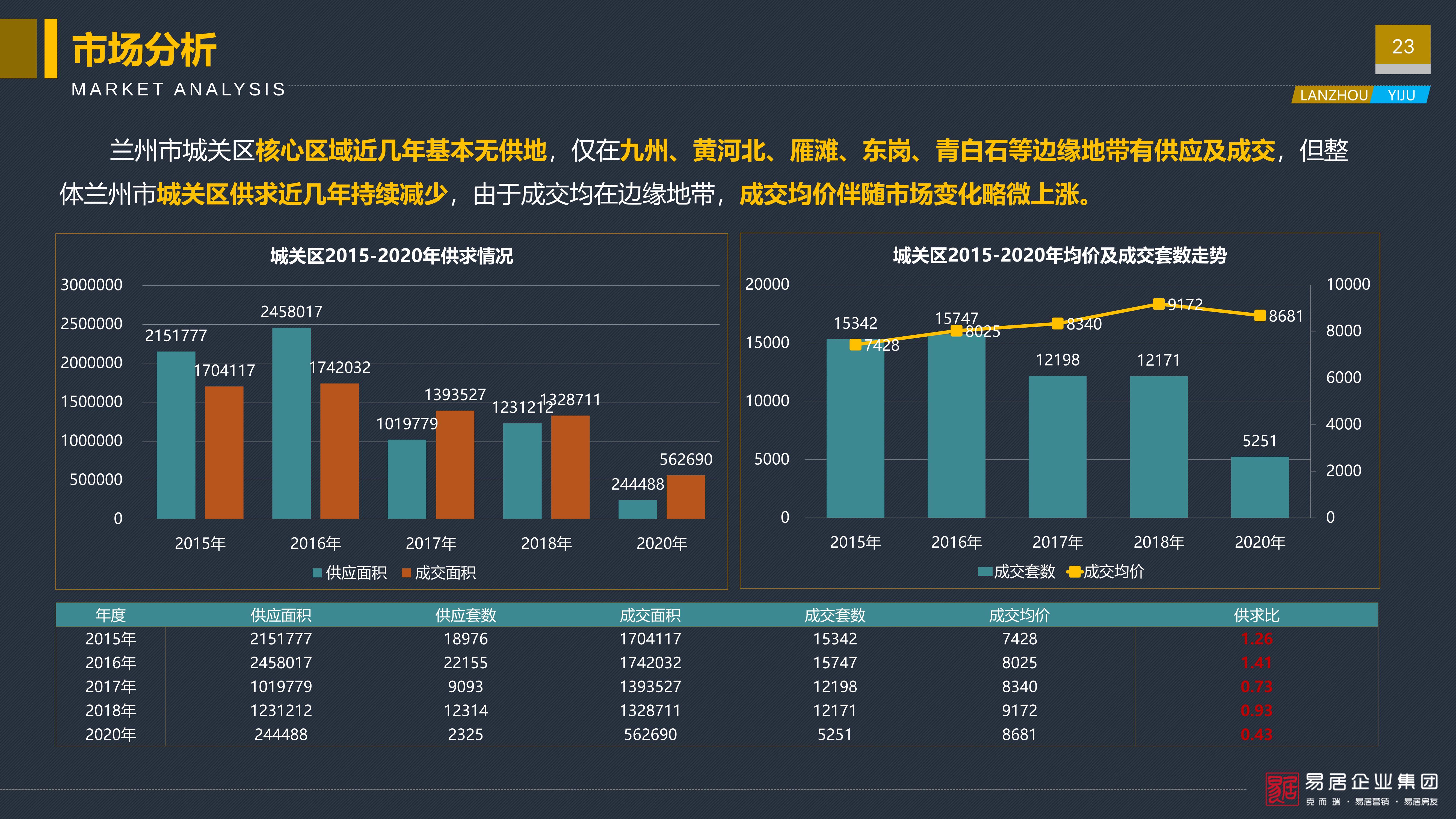This screenshot has width=1456, height=819.
Task: Click the 供应套数 table header
Action: point(466,615)
